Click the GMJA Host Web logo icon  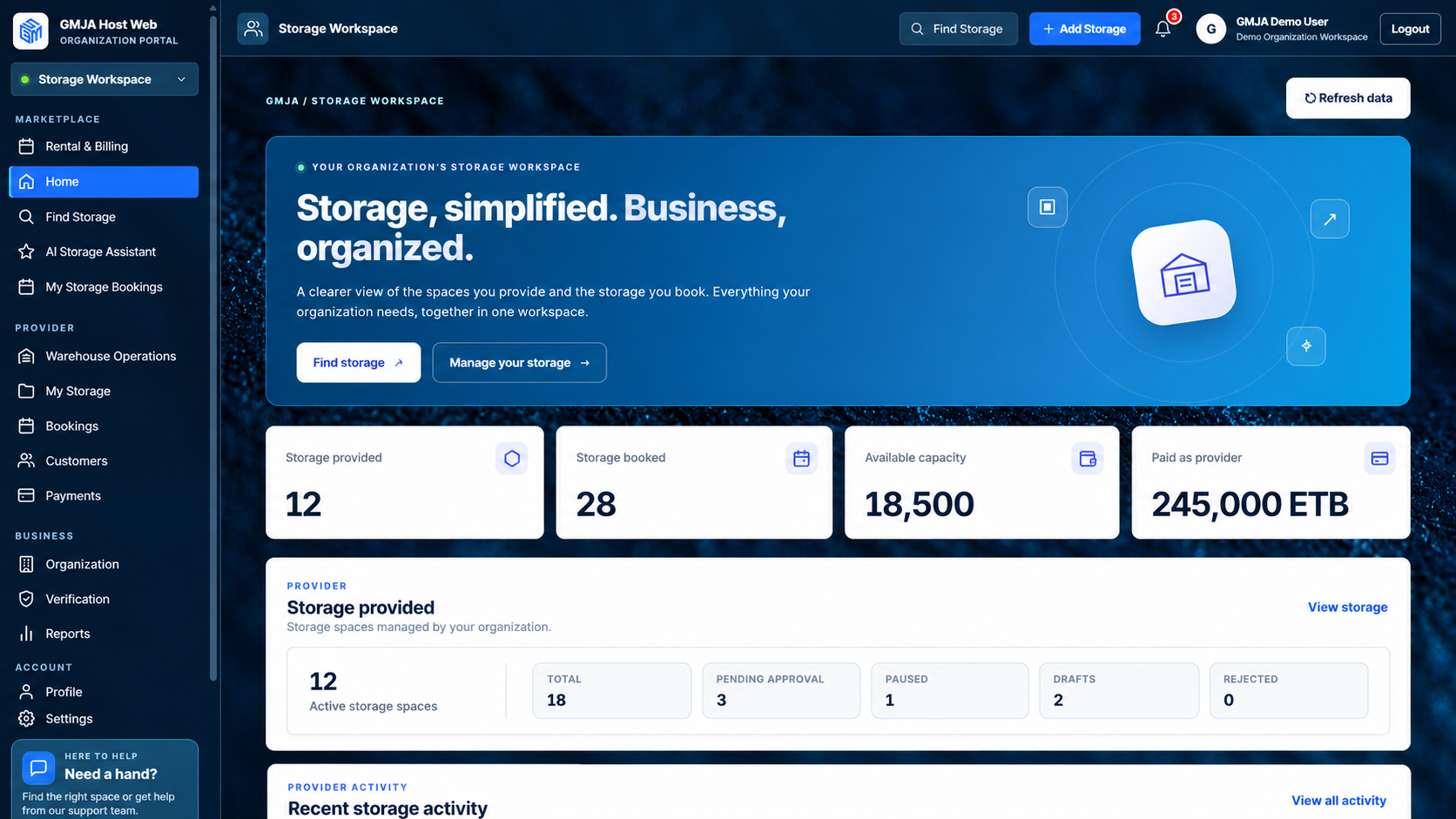[x=30, y=31]
